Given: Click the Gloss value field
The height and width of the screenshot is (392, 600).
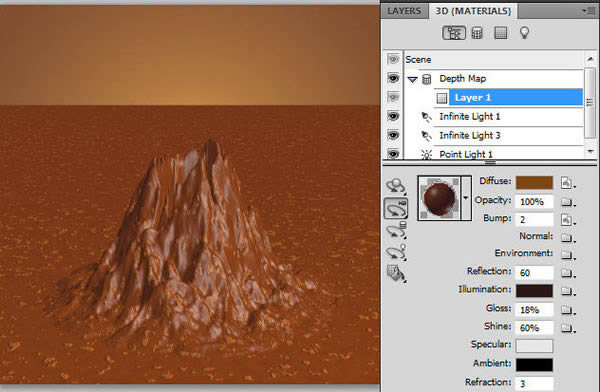Looking at the screenshot, I should (534, 310).
